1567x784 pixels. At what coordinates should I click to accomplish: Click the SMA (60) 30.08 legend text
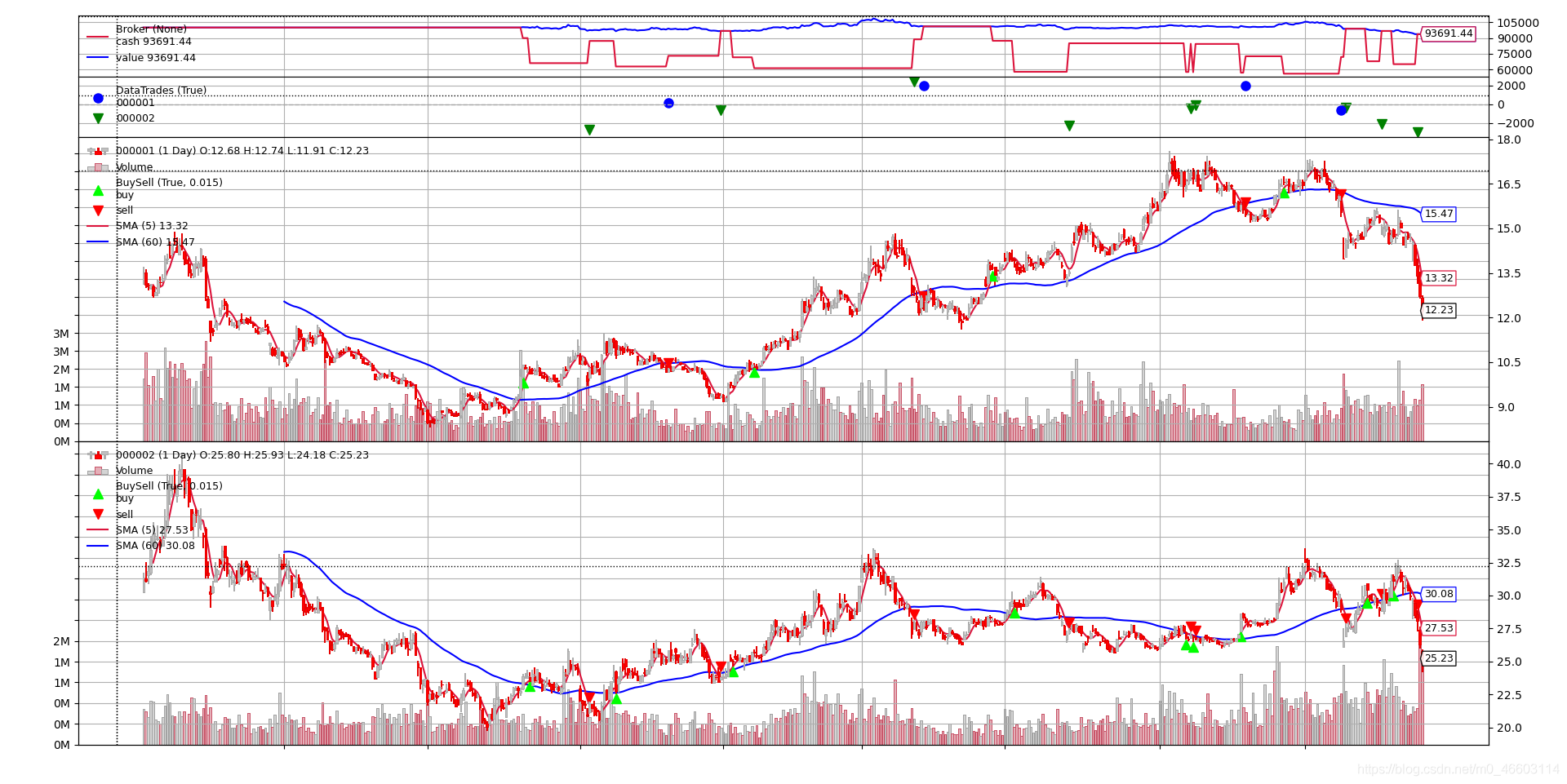(155, 546)
